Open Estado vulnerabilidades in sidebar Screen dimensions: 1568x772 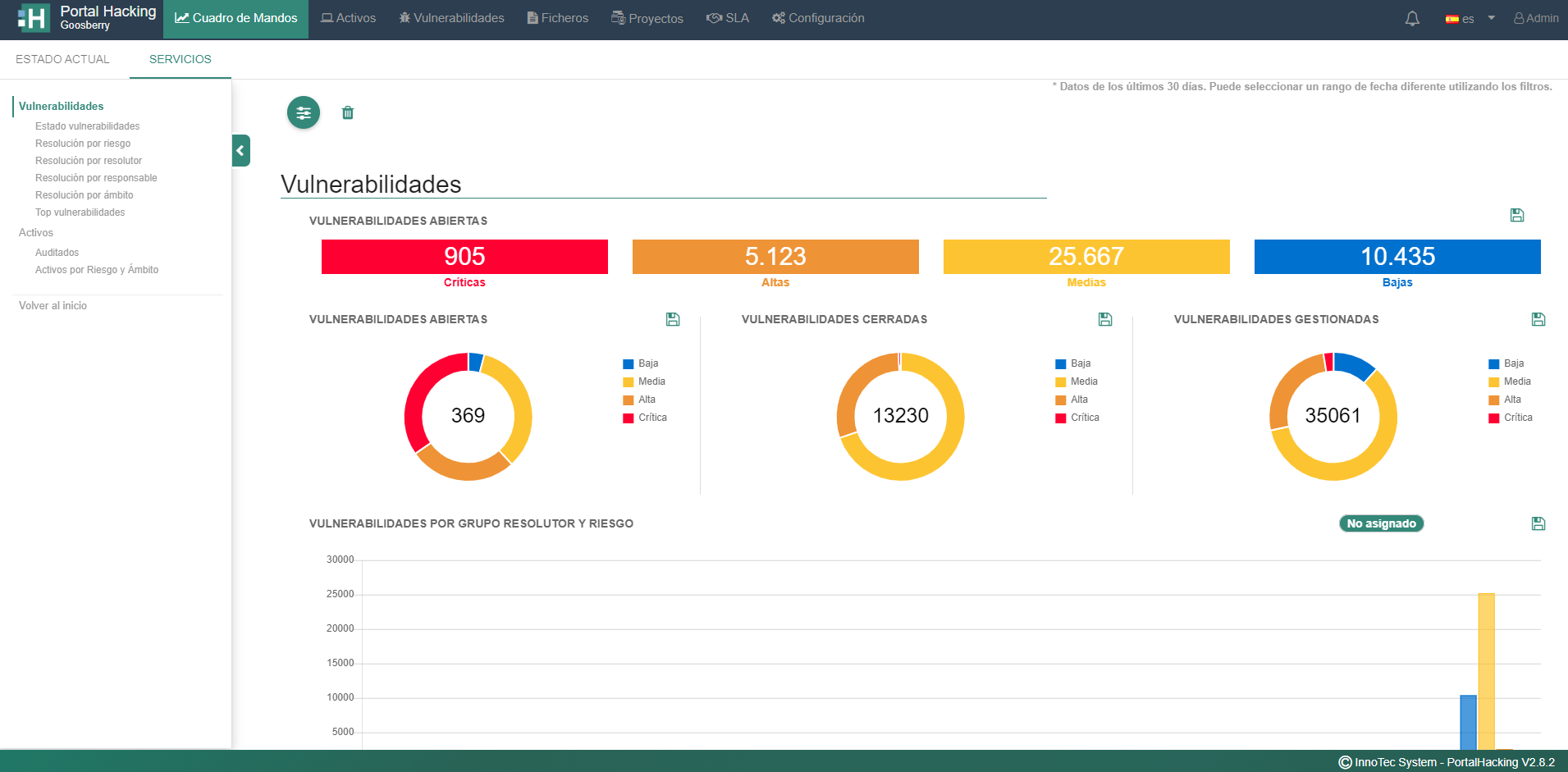[88, 126]
